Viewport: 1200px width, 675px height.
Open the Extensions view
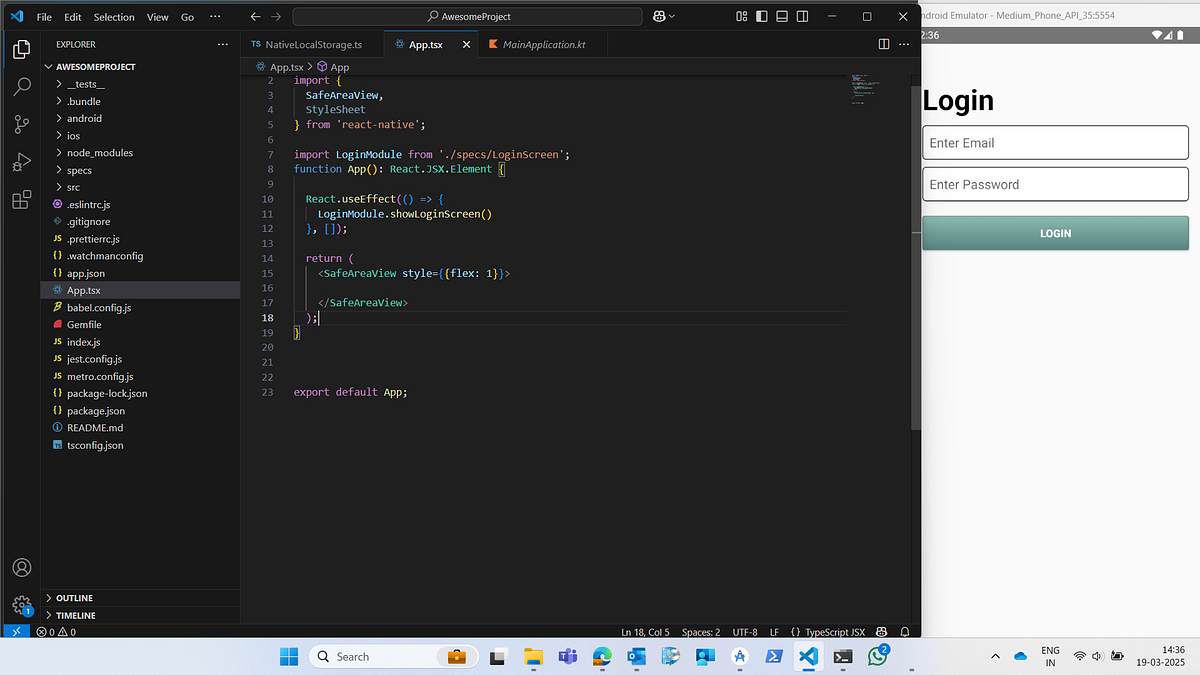pos(21,199)
